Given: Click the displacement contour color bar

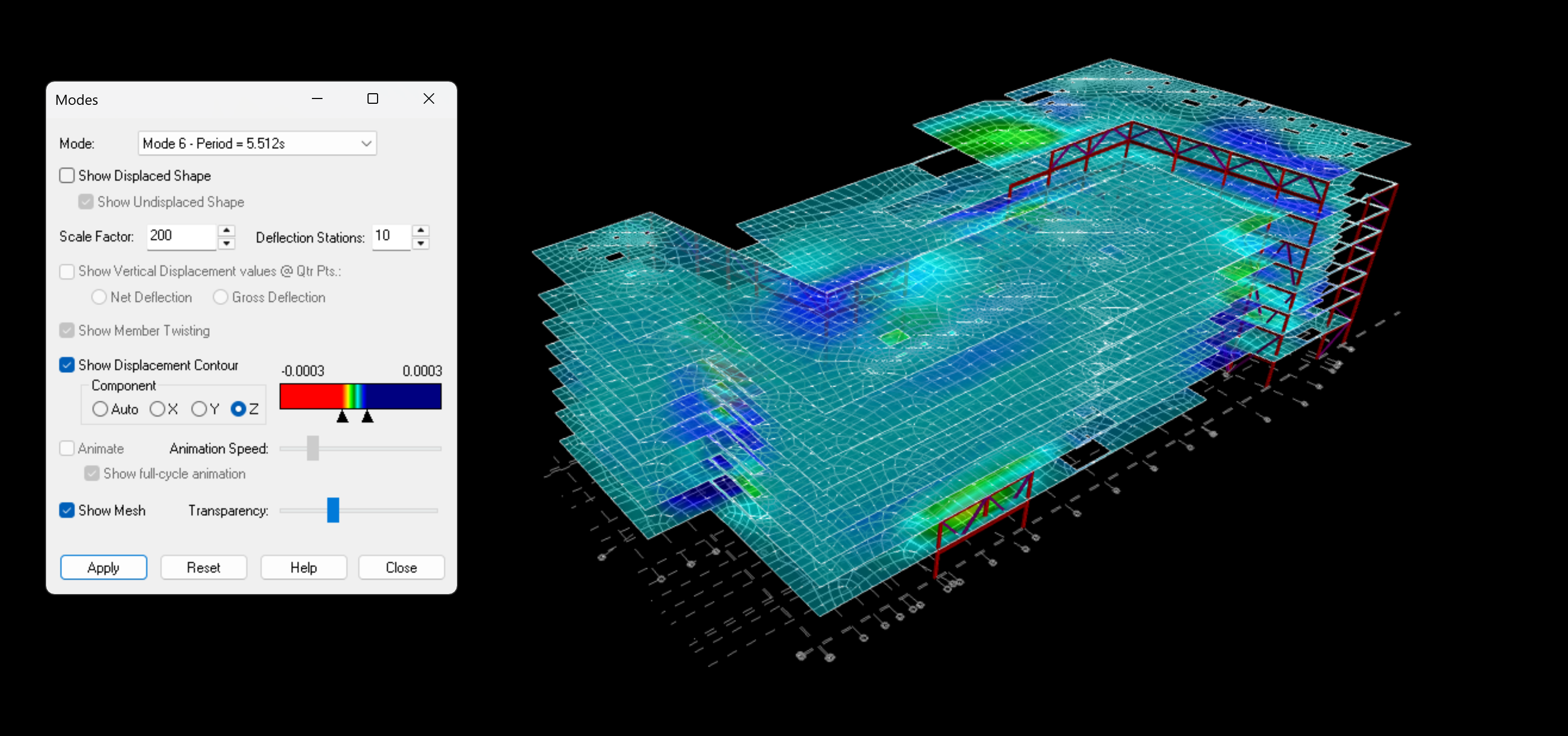Looking at the screenshot, I should pyautogui.click(x=360, y=396).
